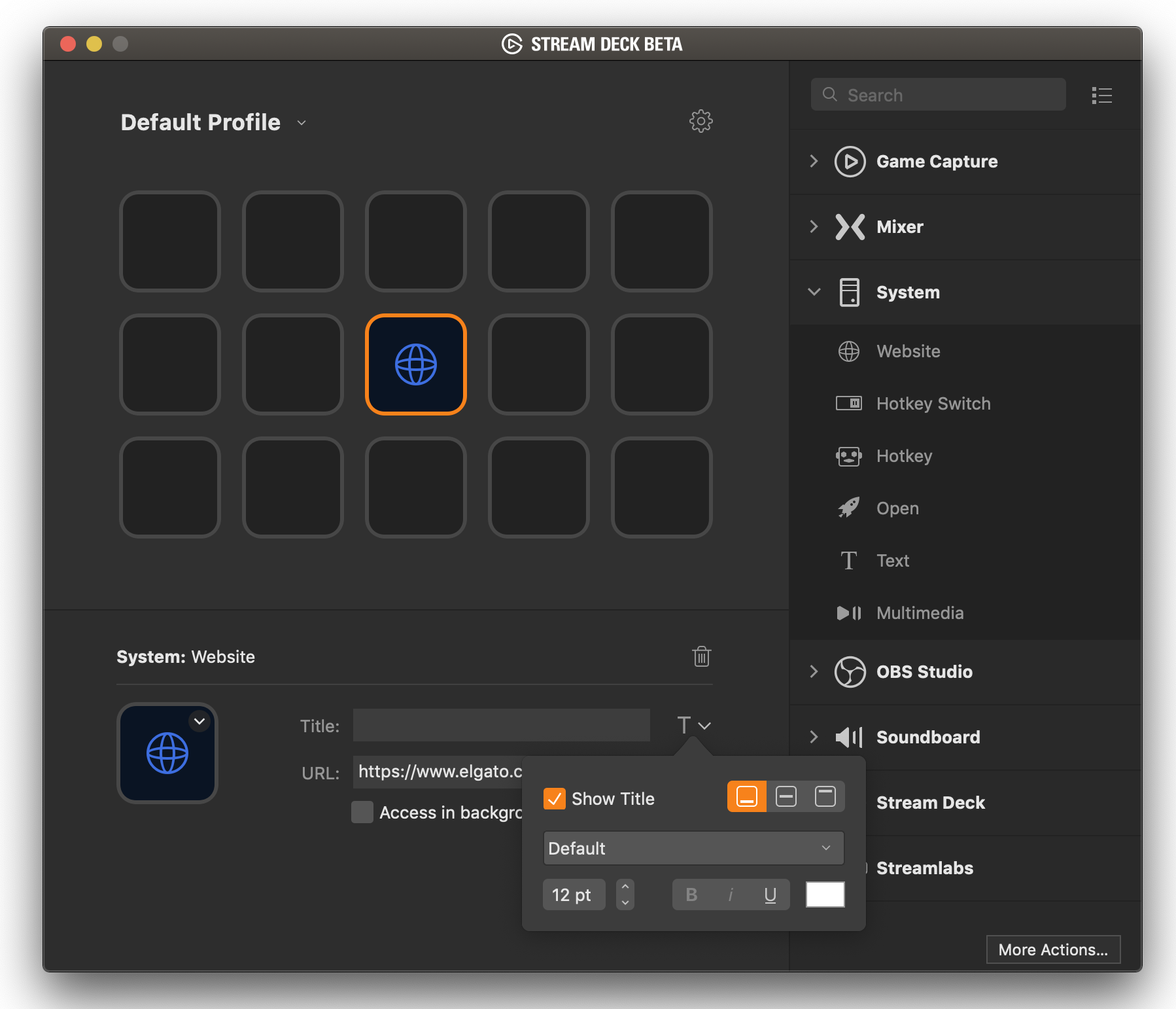Collapse the System category

[814, 292]
